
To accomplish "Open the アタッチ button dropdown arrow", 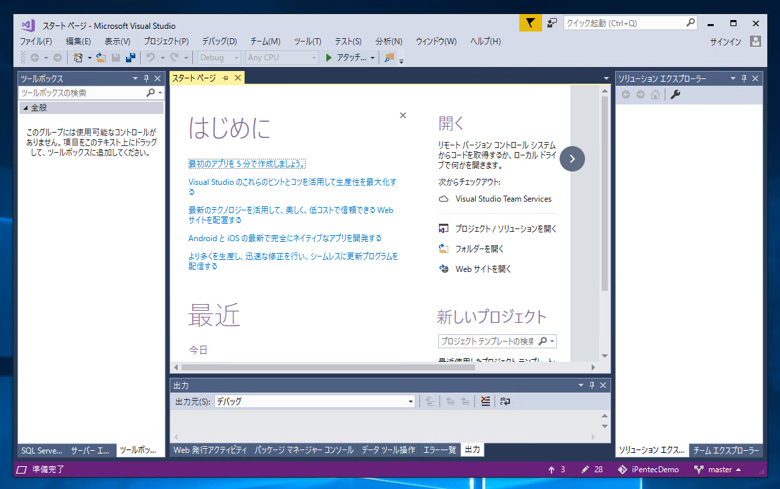I will click(x=372, y=58).
